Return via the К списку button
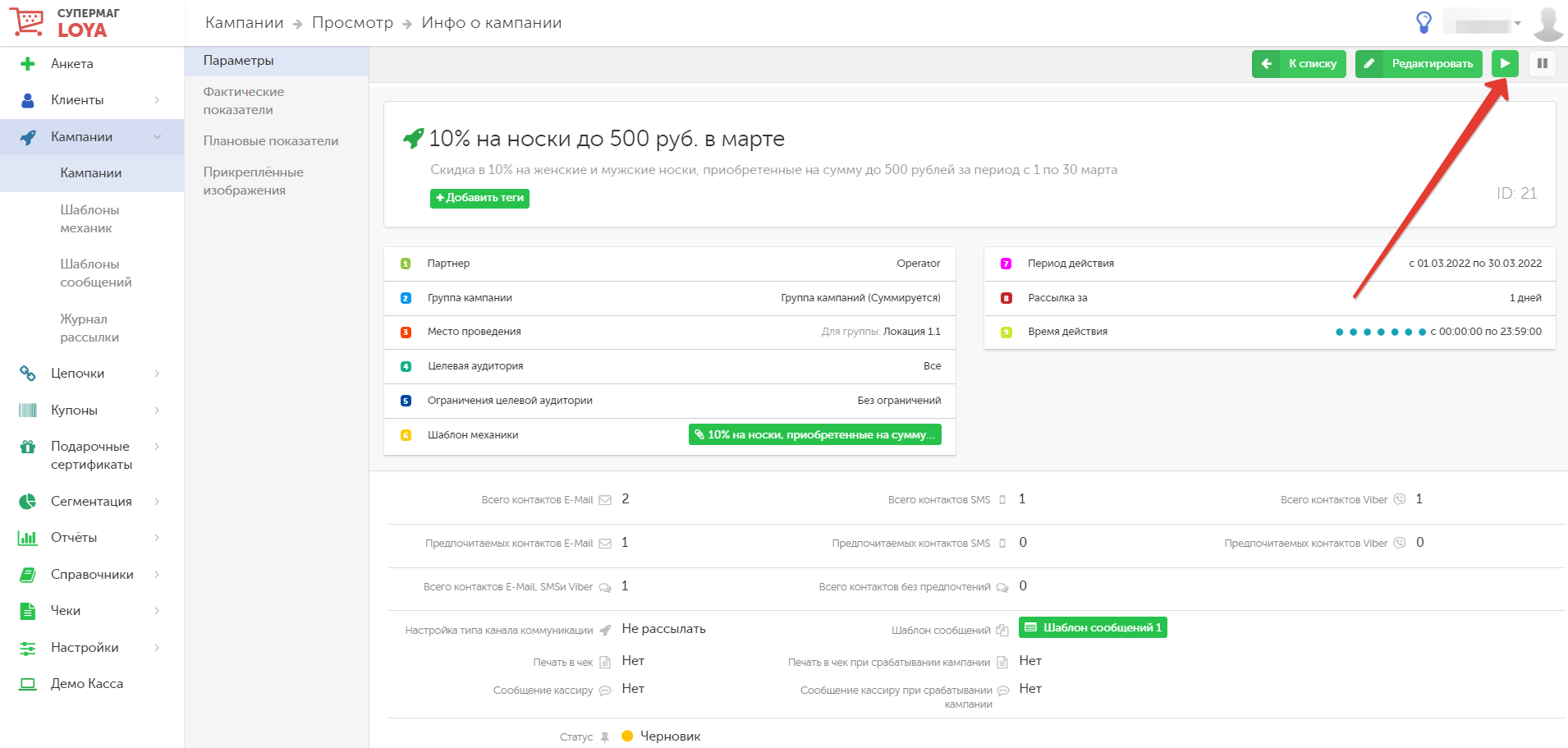1568x748 pixels. click(1299, 63)
